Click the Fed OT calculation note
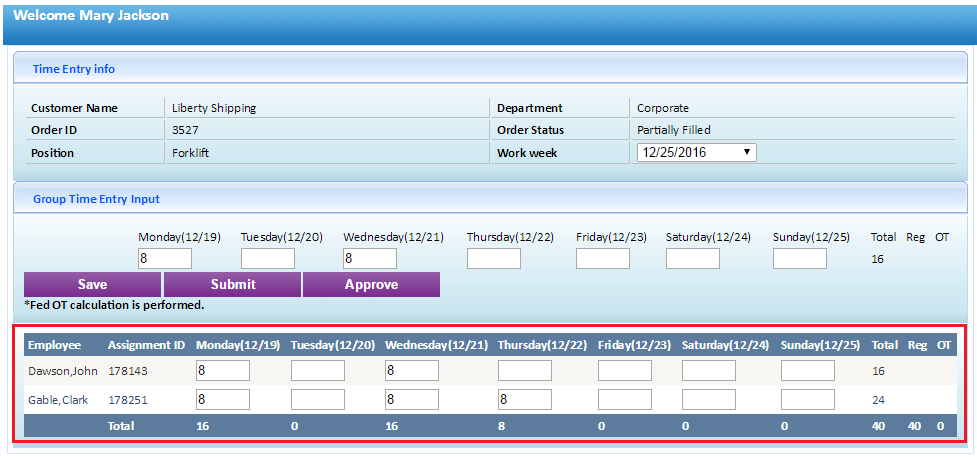Screen dimensions: 977x457 114,305
